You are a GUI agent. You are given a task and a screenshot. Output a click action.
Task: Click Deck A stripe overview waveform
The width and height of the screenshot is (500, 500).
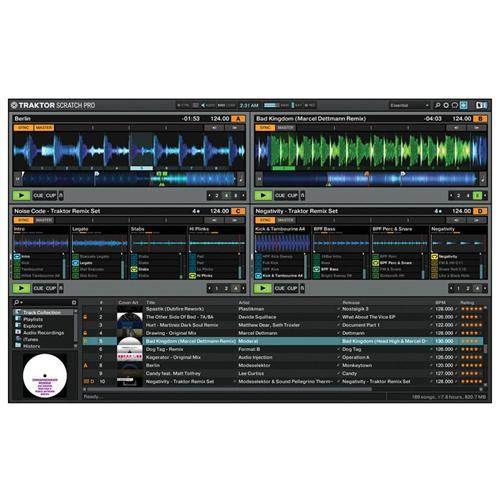(129, 179)
